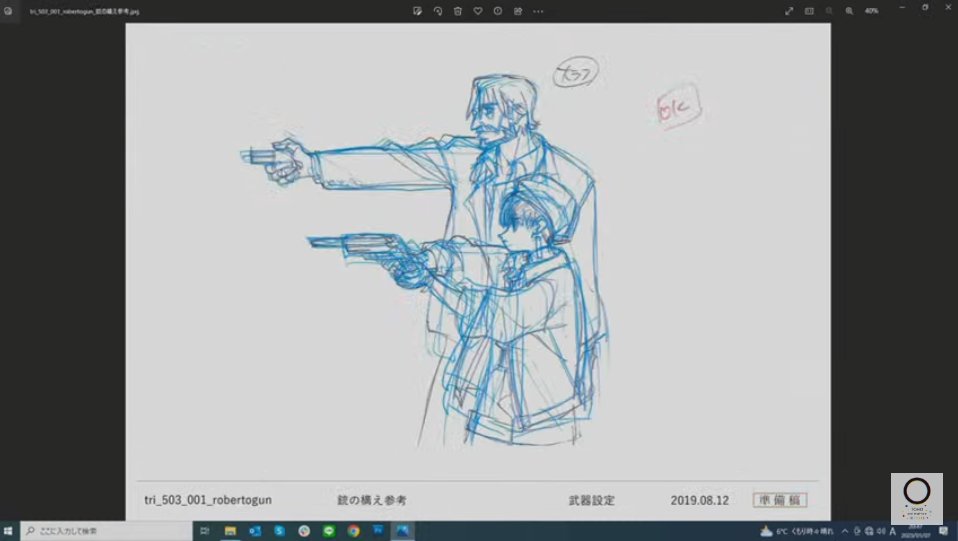
Task: Click the taskbar search box
Action: 106,531
